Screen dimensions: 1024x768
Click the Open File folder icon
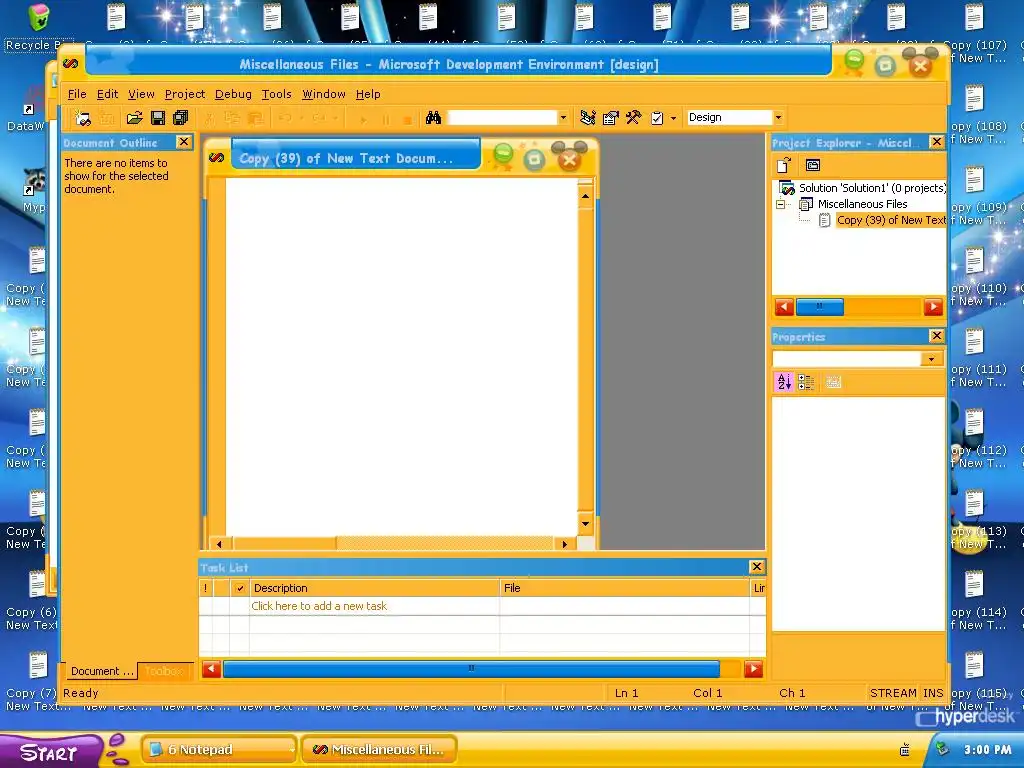135,118
